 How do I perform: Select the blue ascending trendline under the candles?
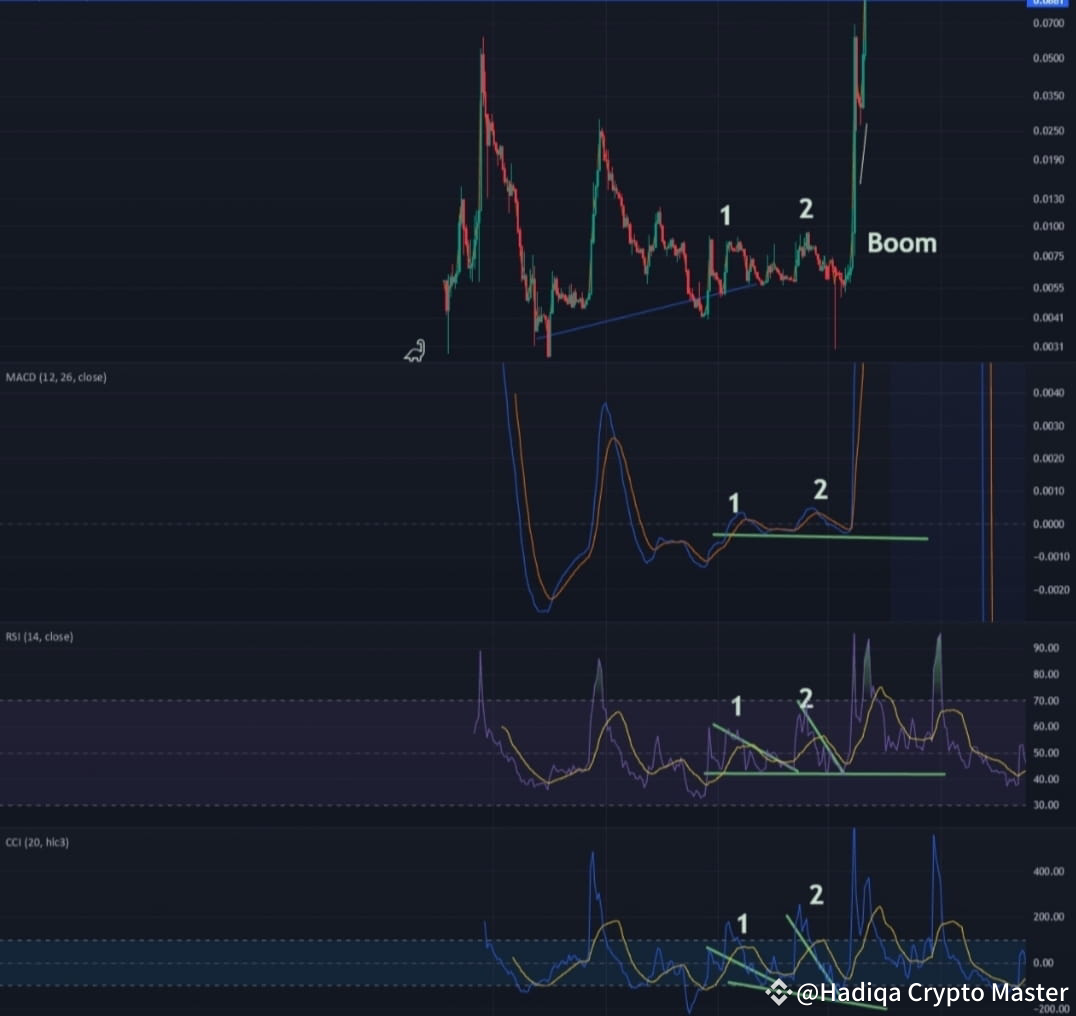click(x=650, y=310)
